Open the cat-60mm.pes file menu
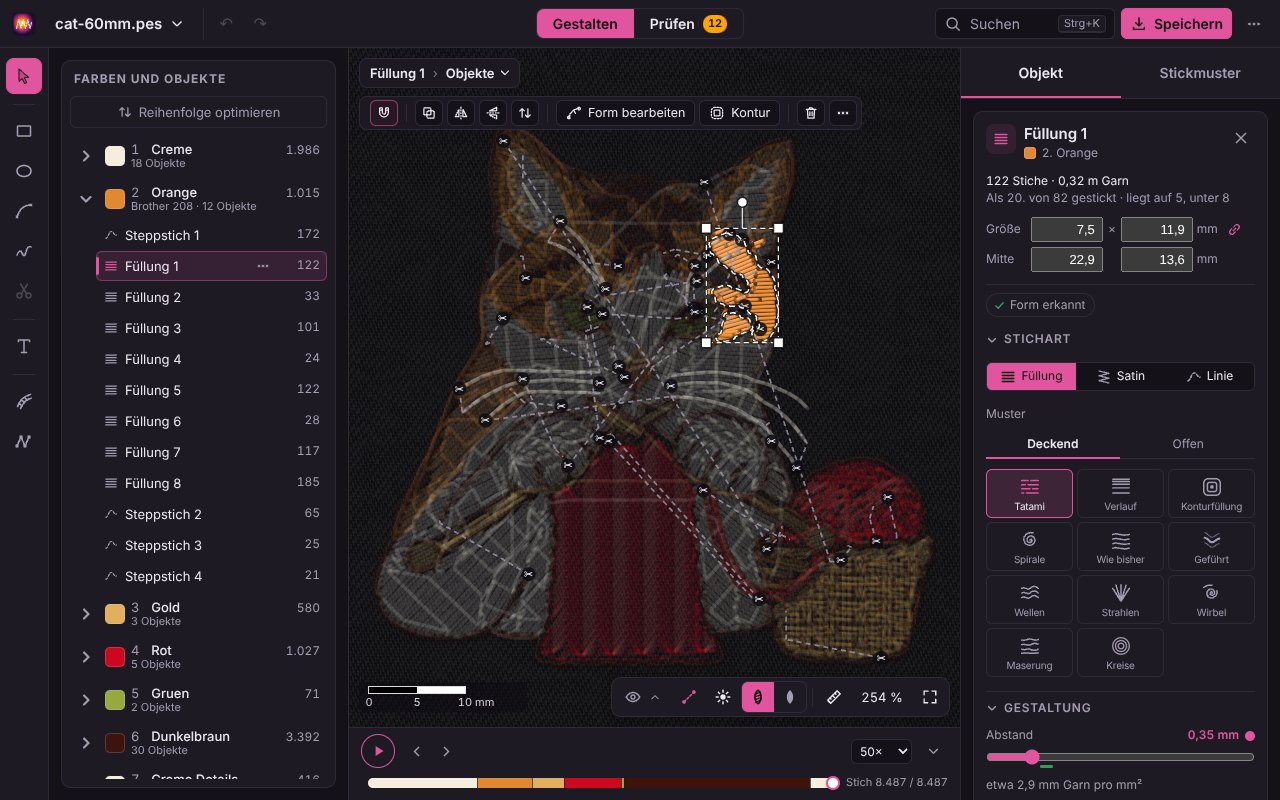 (x=119, y=24)
